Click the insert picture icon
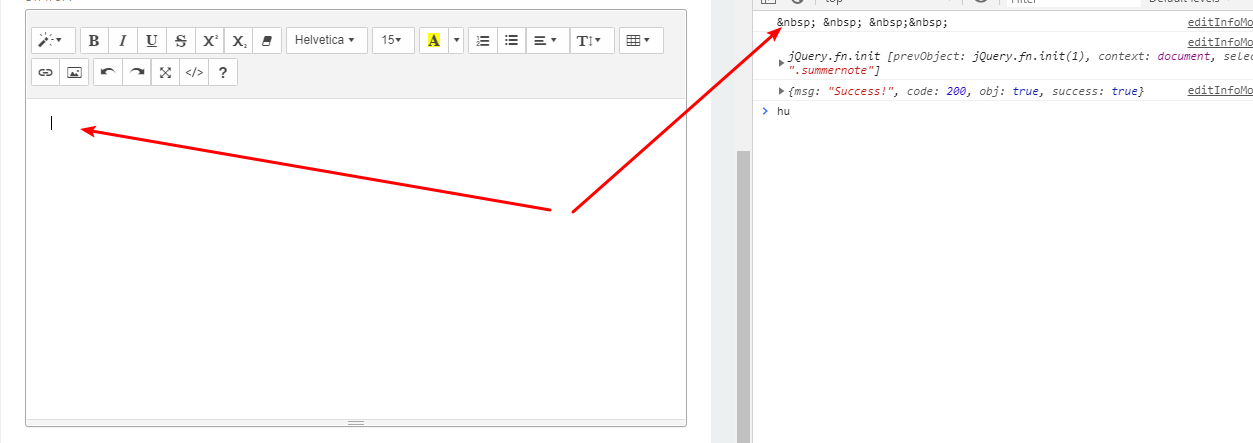 tap(74, 72)
